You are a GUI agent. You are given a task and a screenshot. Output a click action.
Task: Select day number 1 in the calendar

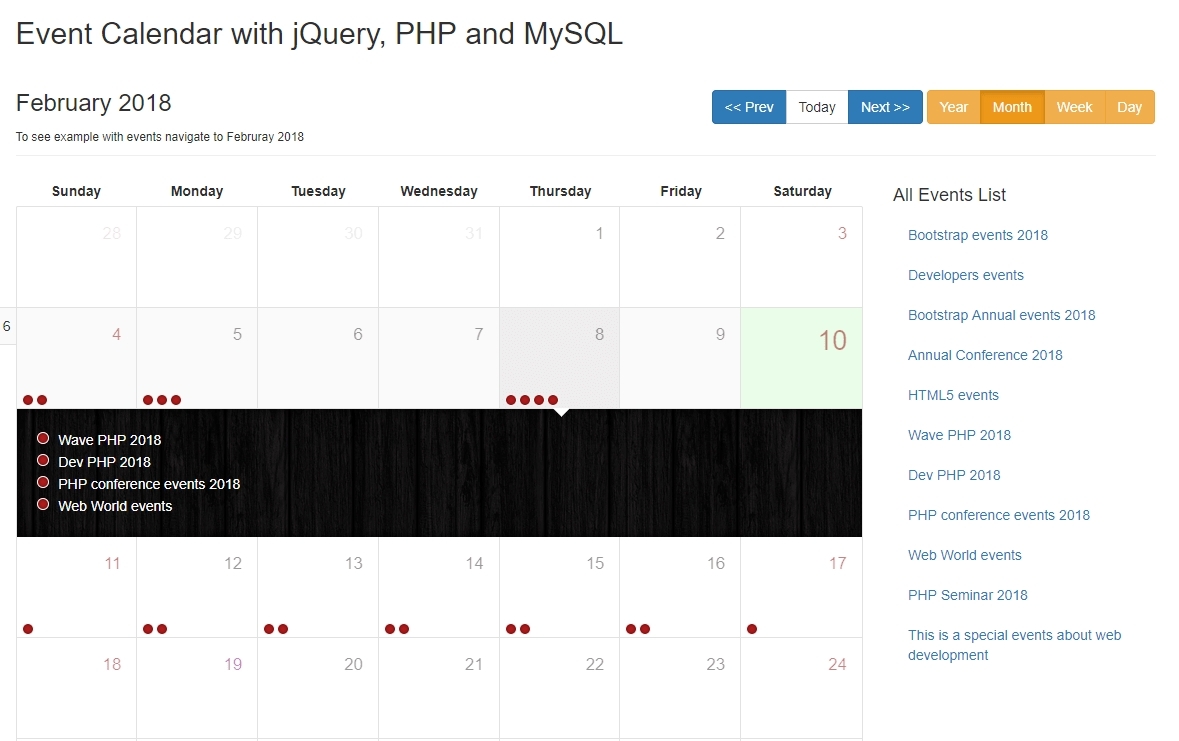coord(599,233)
